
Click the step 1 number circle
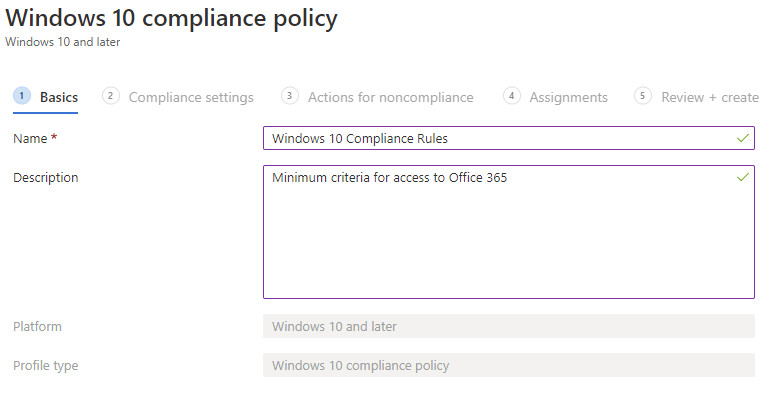coord(22,96)
